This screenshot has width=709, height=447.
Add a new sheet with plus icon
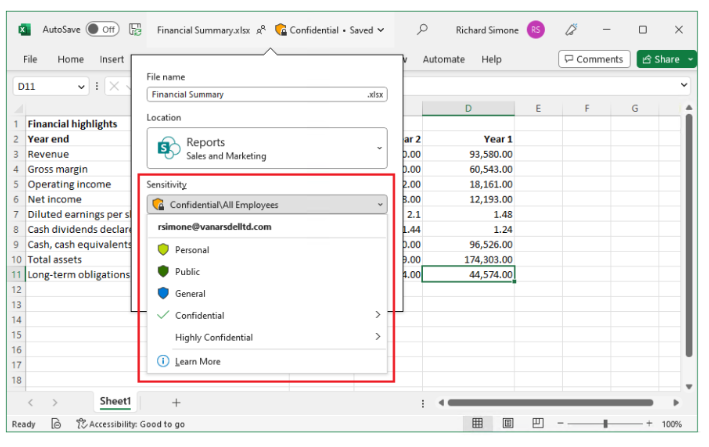[176, 402]
